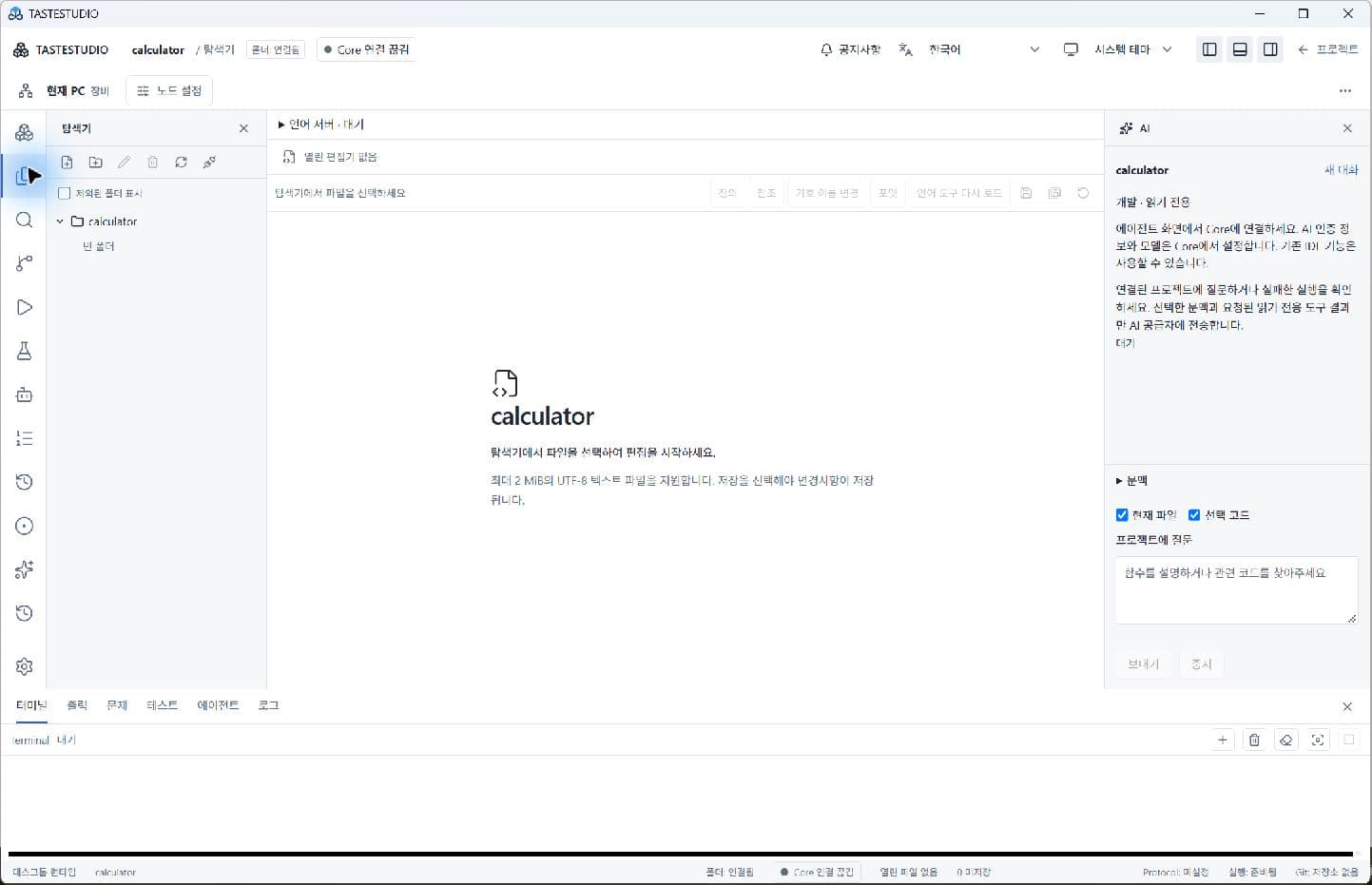Viewport: 1372px width, 885px height.
Task: Collapse the calculator folder in explorer
Action: [x=60, y=221]
